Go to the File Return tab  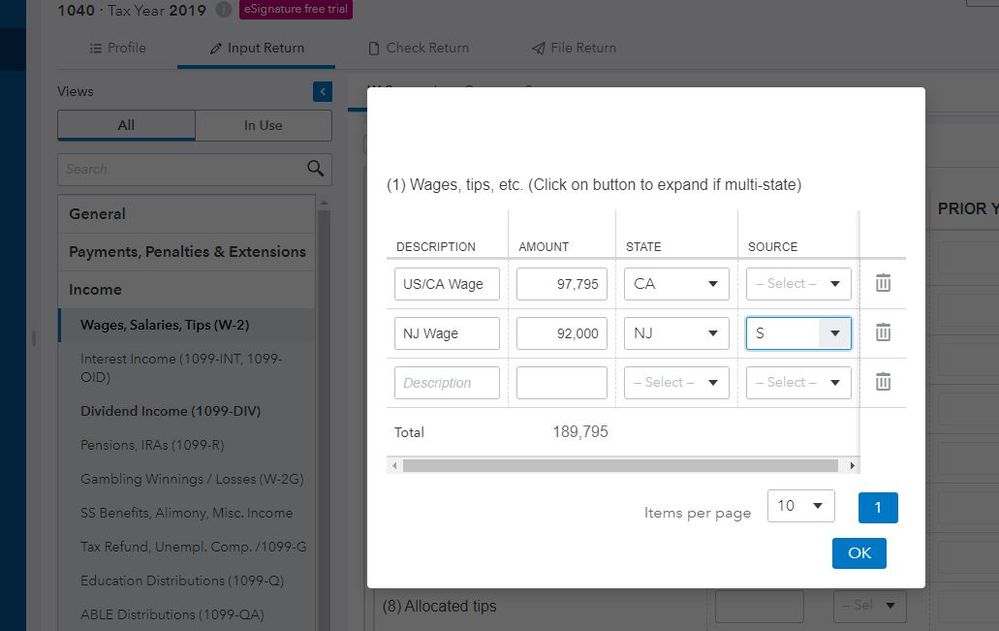[x=573, y=48]
